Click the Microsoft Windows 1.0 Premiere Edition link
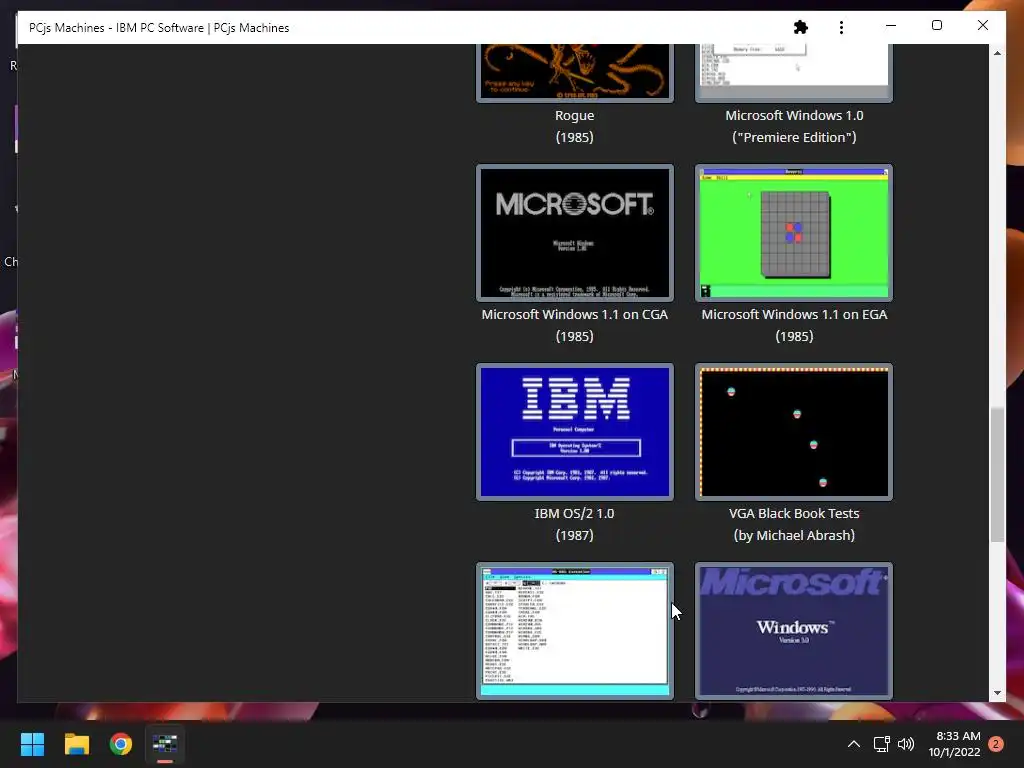Viewport: 1024px width, 768px height. point(794,126)
